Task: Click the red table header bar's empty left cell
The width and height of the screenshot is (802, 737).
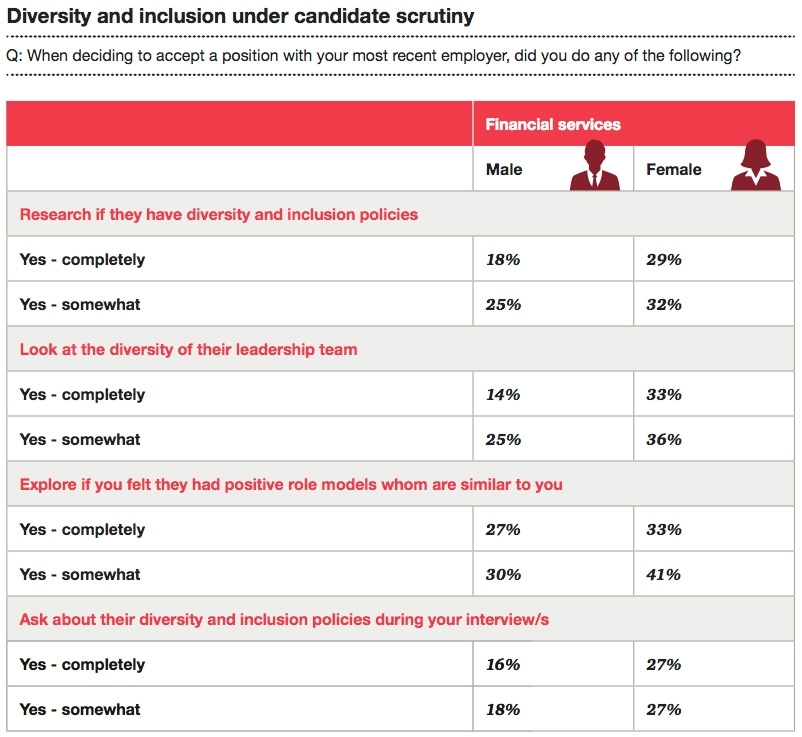Action: point(240,125)
